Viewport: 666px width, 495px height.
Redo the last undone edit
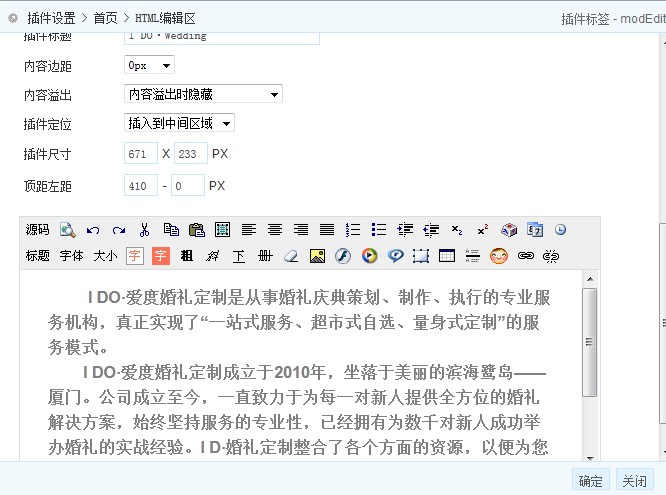119,230
